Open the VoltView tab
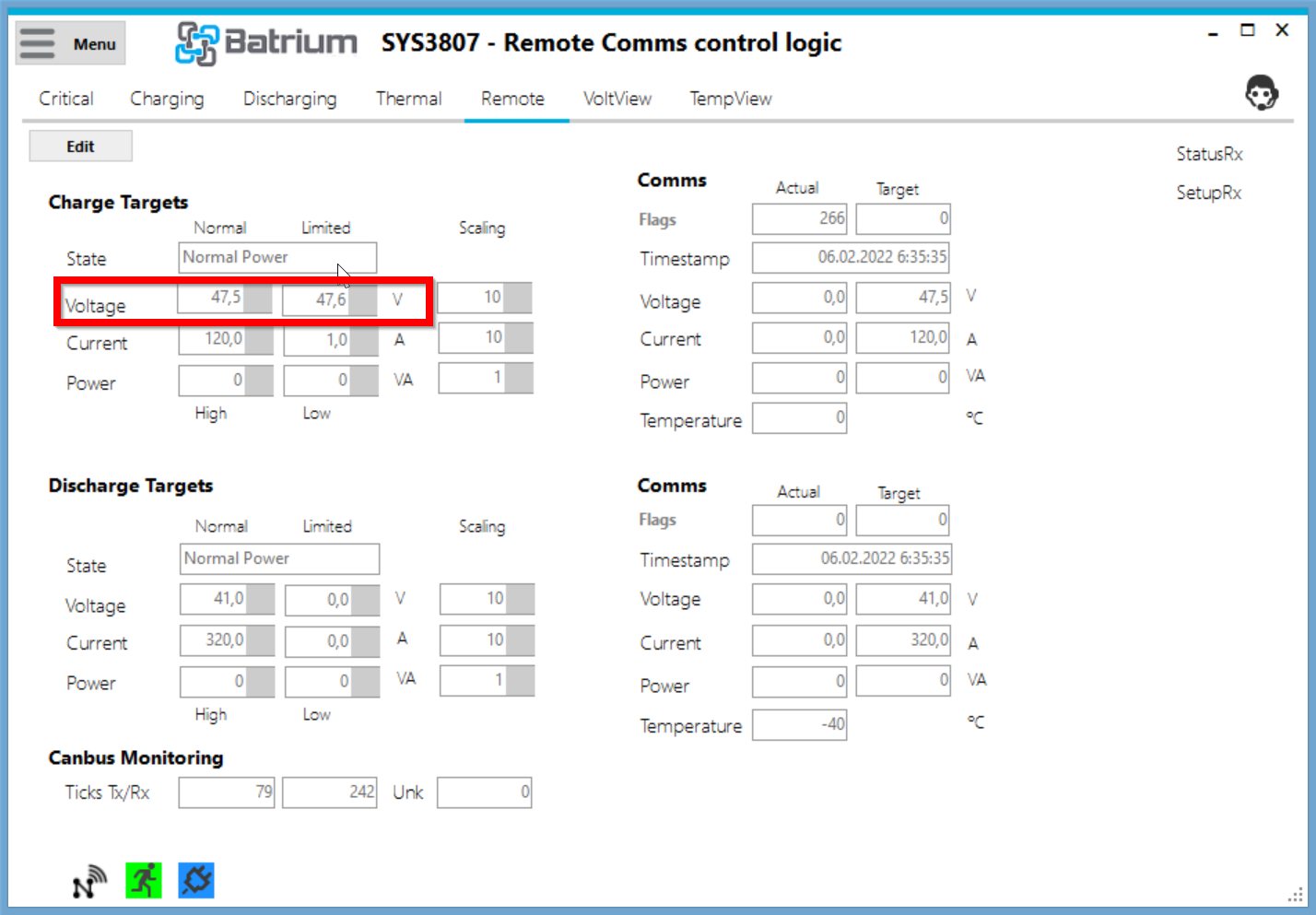1316x915 pixels. tap(617, 99)
